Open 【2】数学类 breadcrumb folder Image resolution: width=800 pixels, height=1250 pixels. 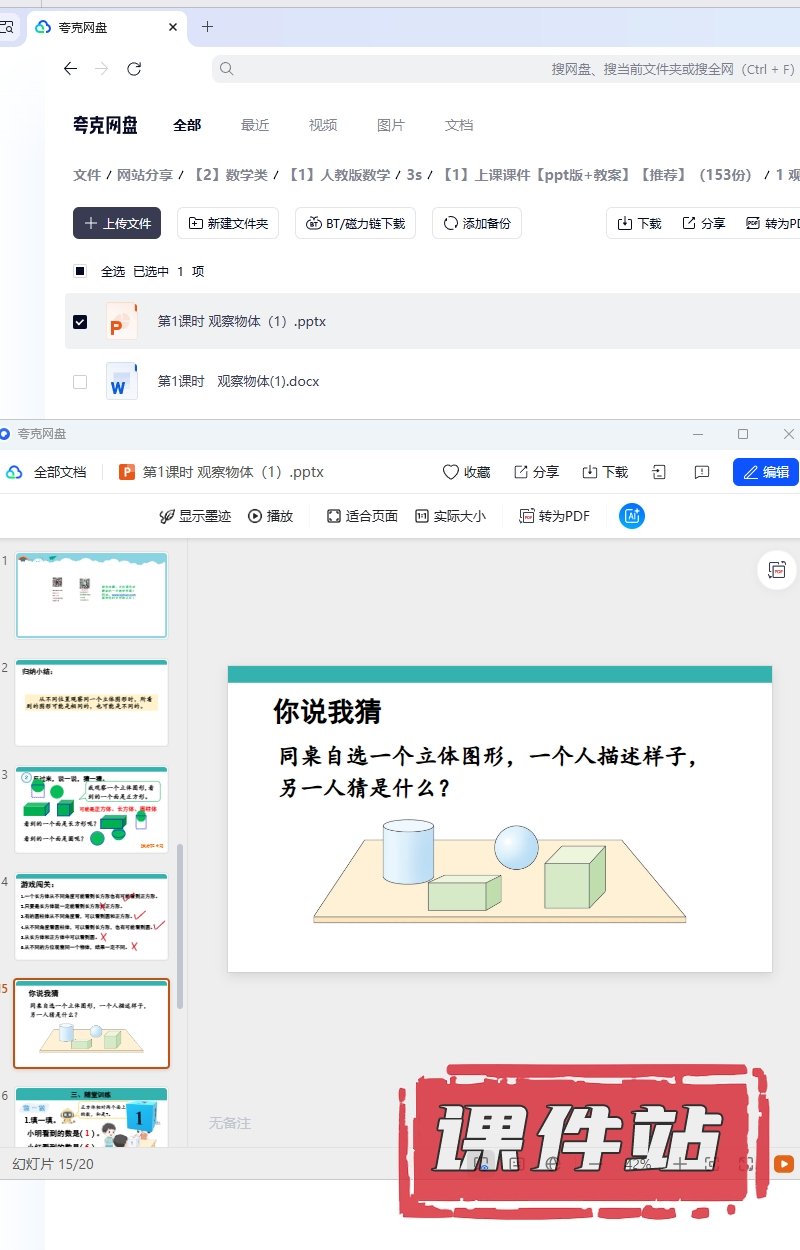[231, 175]
